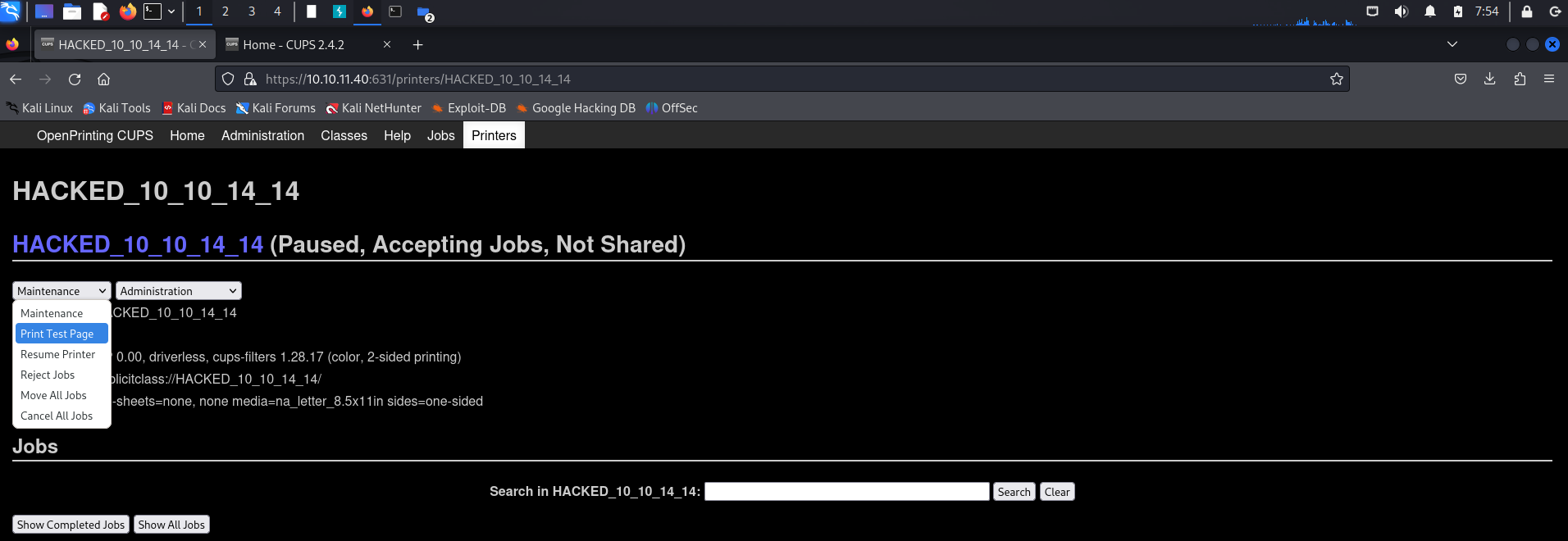This screenshot has height=541, width=1568.
Task: Open the Kali NetHunter bookmark
Action: pos(373,108)
